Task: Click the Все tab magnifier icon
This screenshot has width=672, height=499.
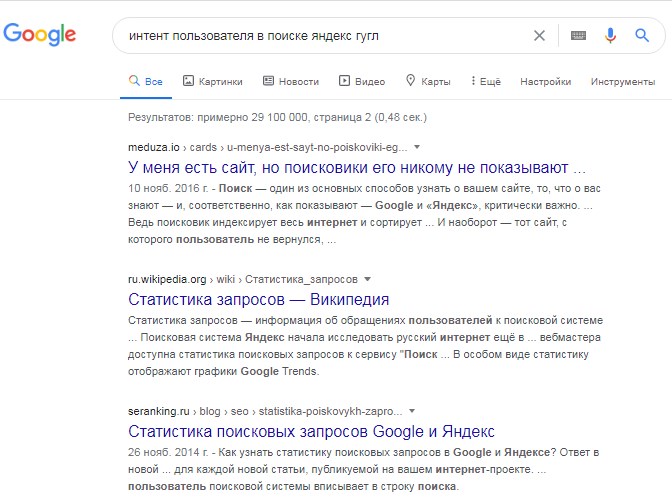Action: coord(134,80)
